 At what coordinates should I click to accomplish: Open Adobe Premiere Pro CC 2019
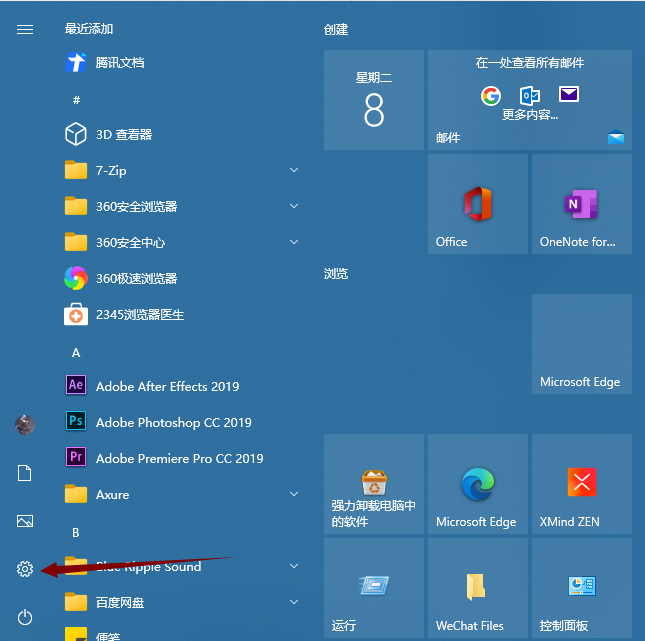tap(179, 458)
